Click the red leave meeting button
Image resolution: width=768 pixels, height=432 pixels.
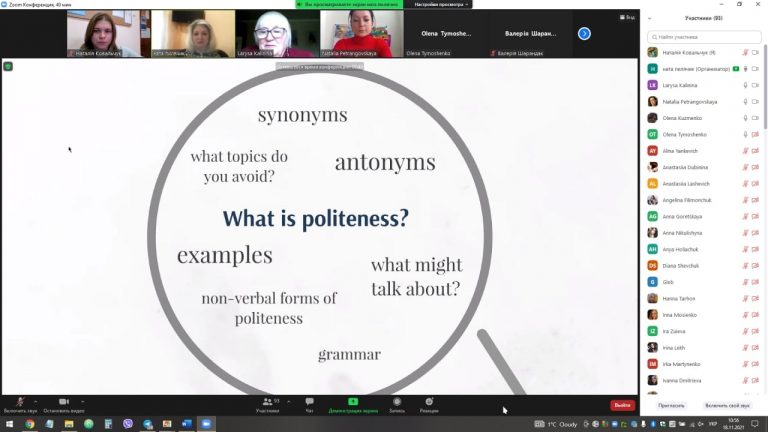[623, 405]
